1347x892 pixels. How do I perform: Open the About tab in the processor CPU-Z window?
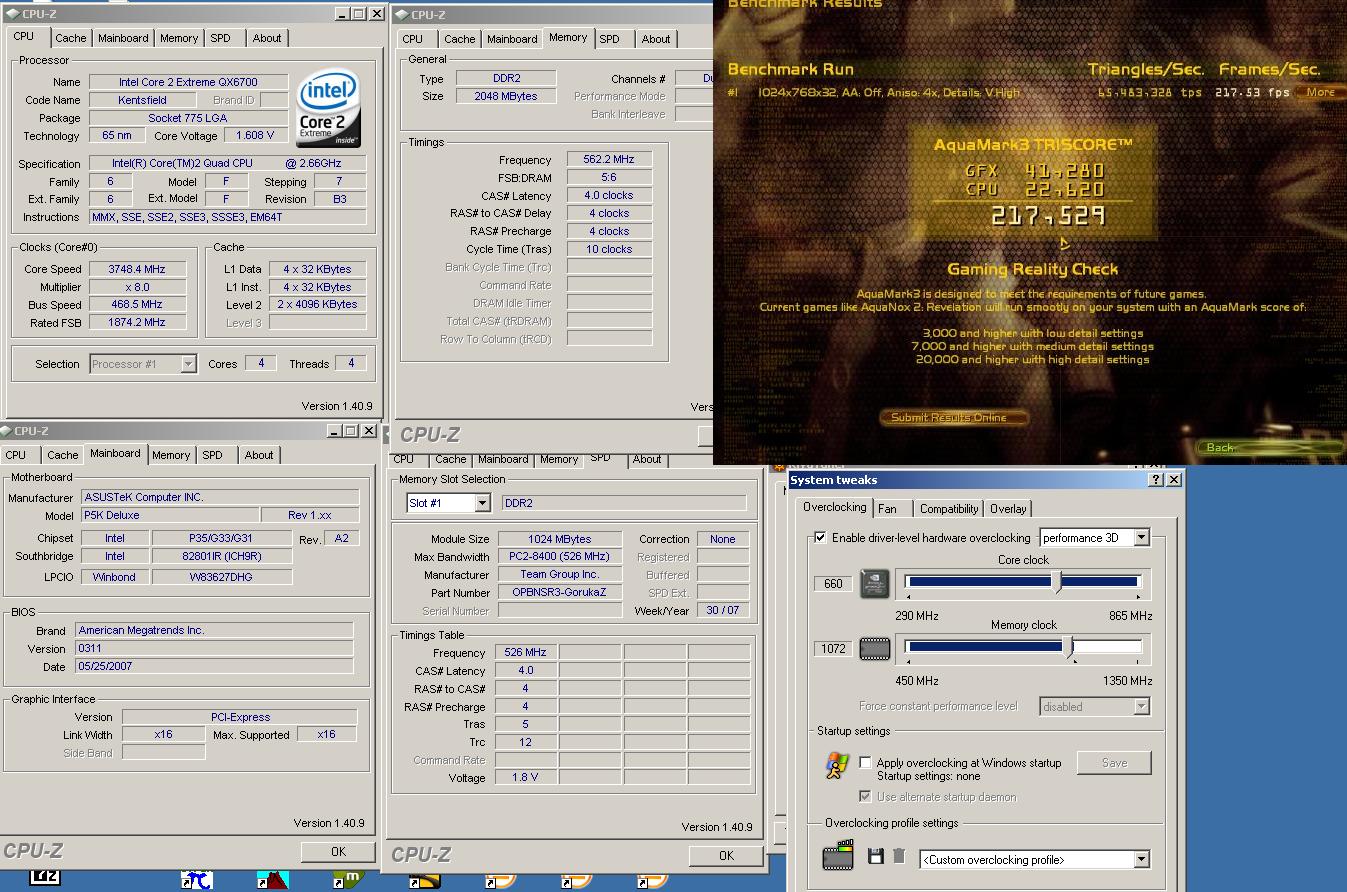(267, 38)
